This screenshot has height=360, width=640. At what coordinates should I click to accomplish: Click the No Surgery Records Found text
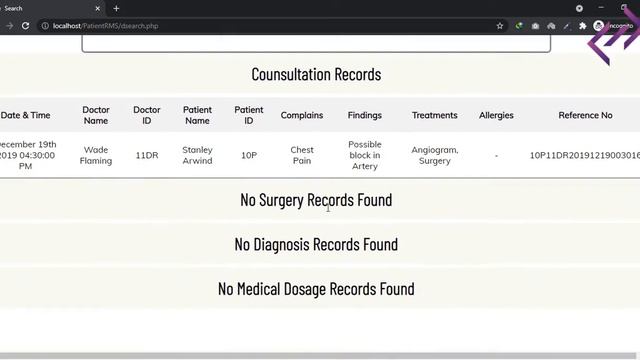(x=316, y=200)
